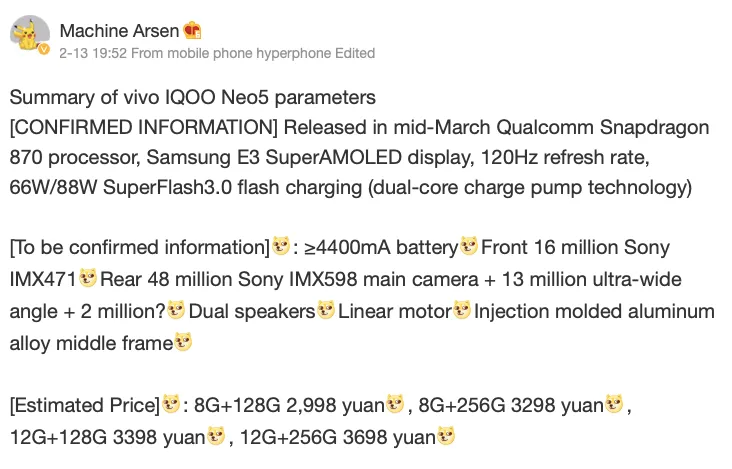Click doge emoji after '[To be confirmed information]'

click(282, 246)
